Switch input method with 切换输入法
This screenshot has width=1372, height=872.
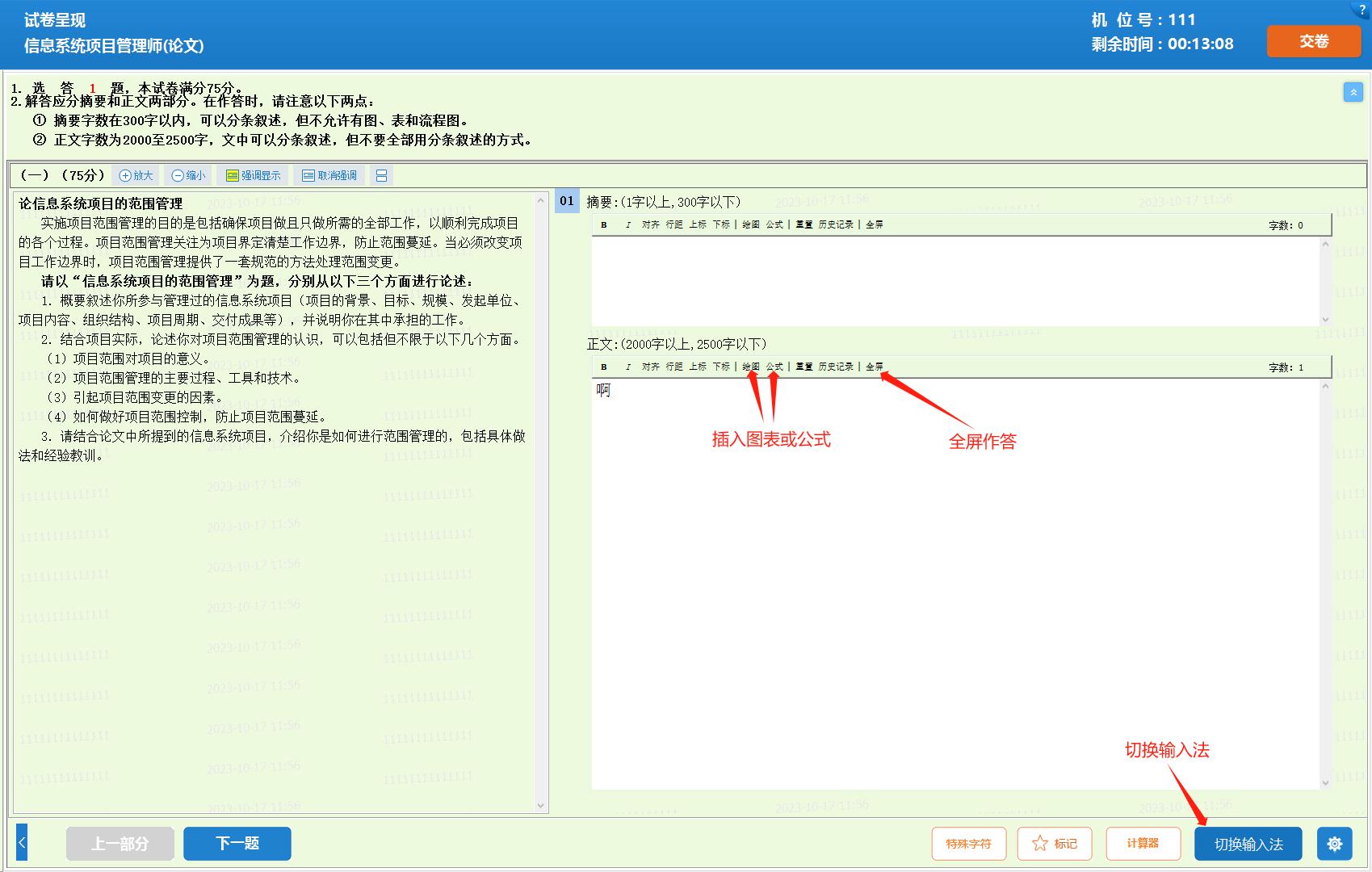(x=1248, y=844)
